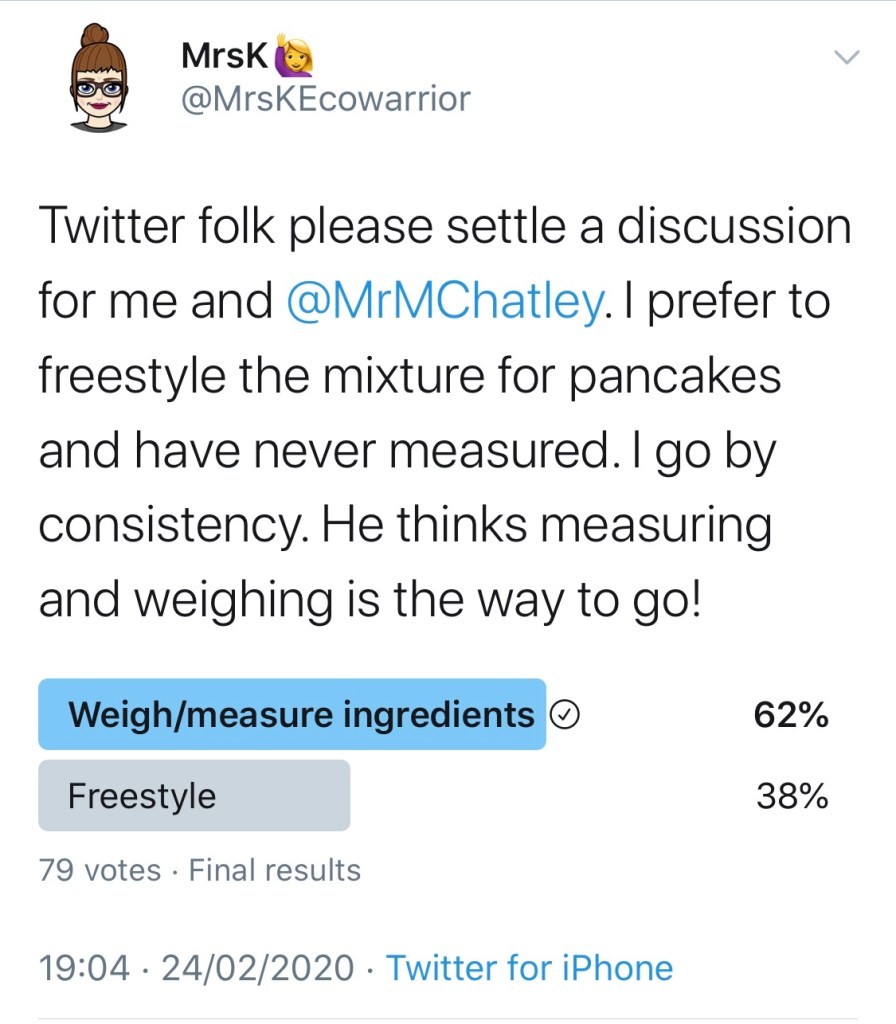Click the 19:04 timestamp

pyautogui.click(x=85, y=968)
